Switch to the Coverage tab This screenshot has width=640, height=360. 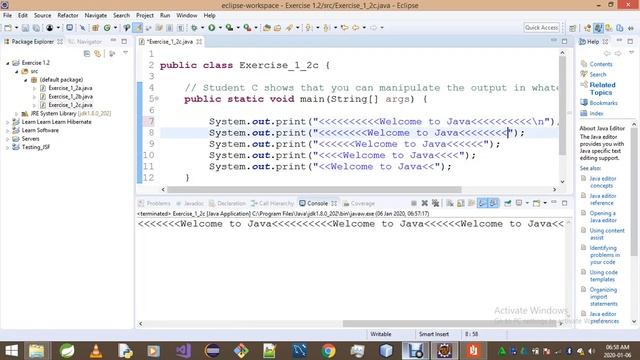click(359, 203)
